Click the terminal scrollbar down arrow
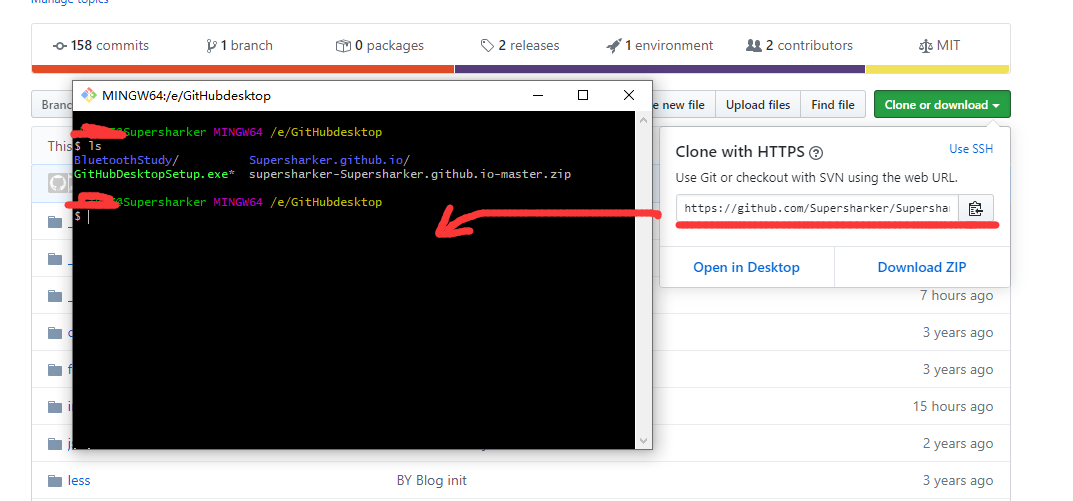Image resolution: width=1073 pixels, height=501 pixels. (643, 441)
